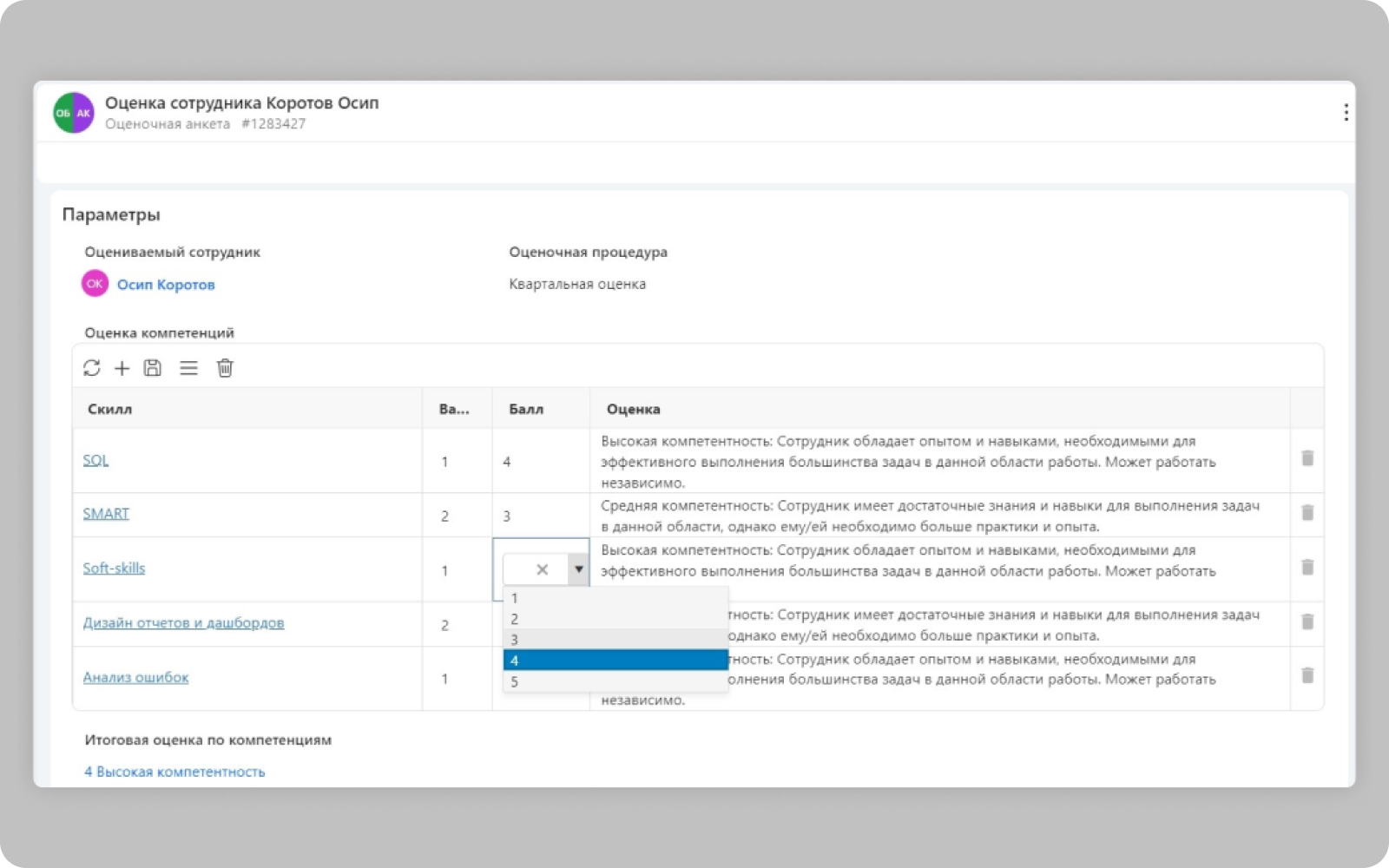Delete the Анализ ошибок row
This screenshot has height=868, width=1389.
(1307, 675)
